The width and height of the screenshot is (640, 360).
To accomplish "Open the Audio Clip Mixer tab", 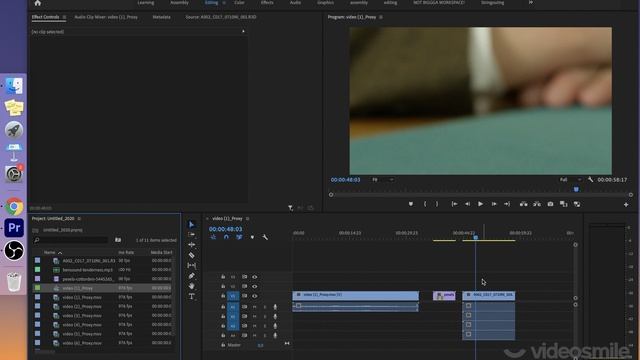I will coord(106,17).
